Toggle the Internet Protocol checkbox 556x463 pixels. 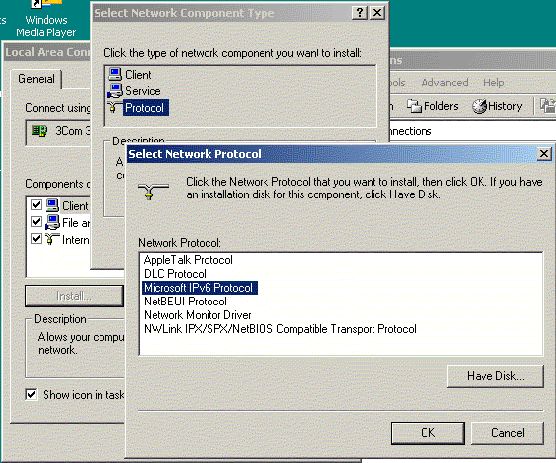pos(36,238)
